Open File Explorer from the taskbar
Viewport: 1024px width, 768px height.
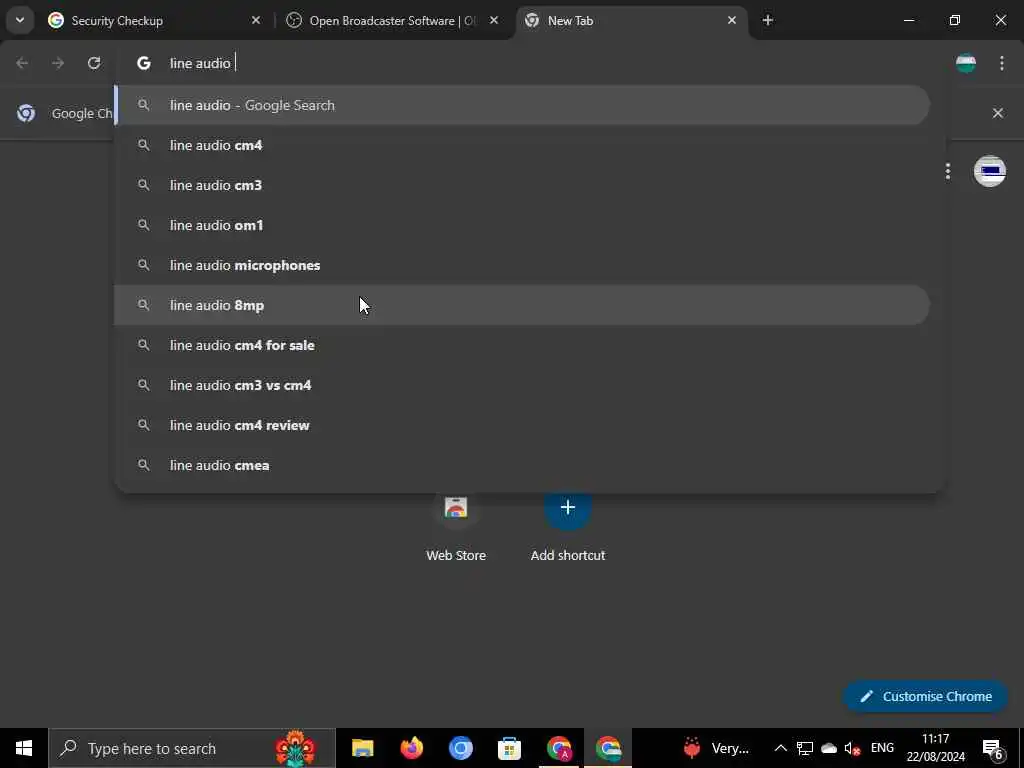click(362, 748)
